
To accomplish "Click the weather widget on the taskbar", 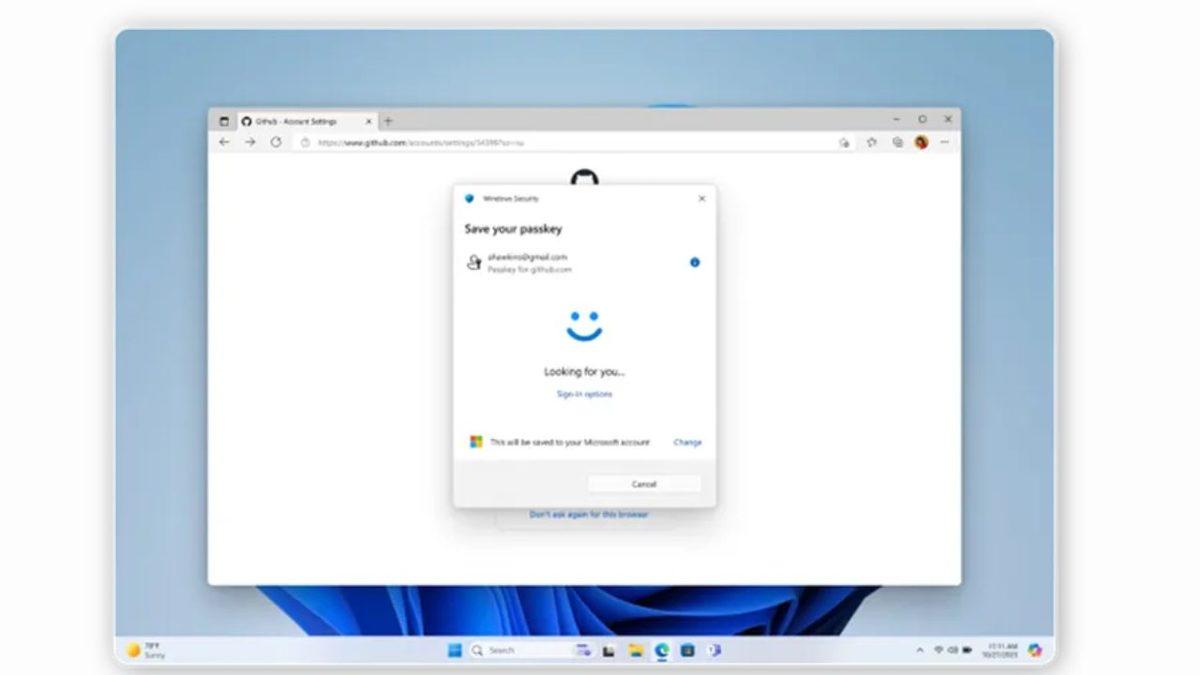I will pyautogui.click(x=140, y=650).
